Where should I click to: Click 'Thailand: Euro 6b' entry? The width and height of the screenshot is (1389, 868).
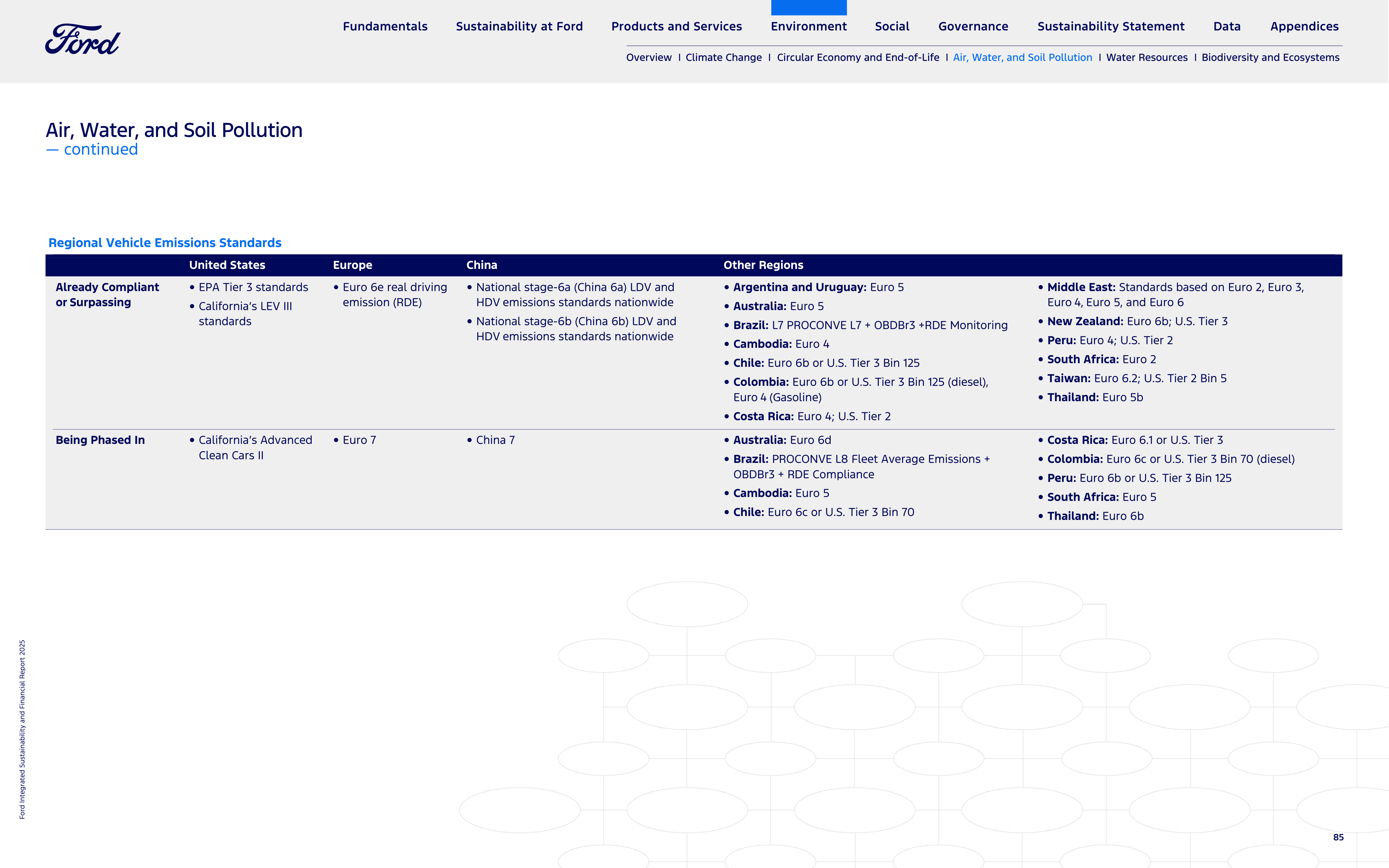tap(1095, 516)
